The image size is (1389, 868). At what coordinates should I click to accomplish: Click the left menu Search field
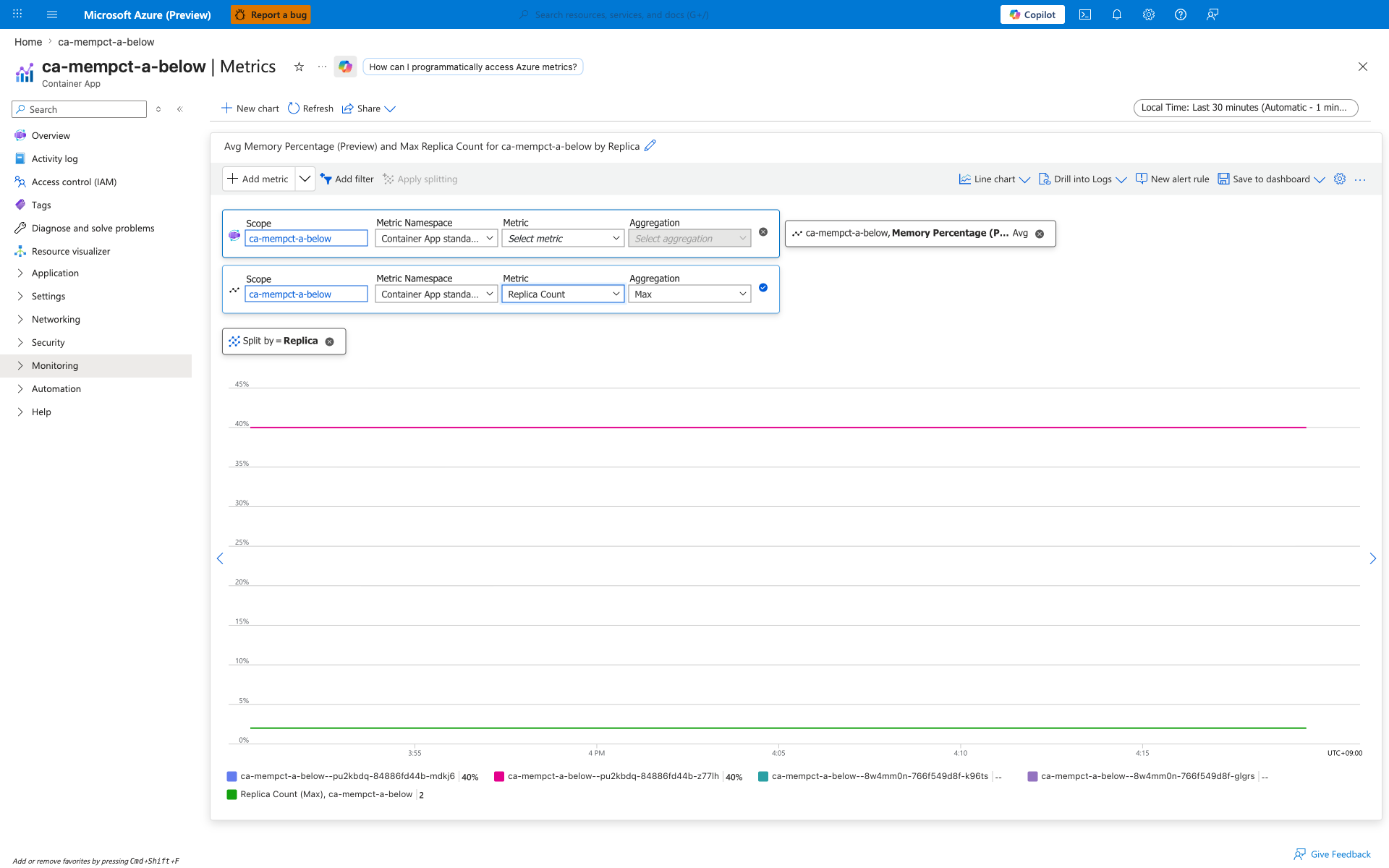coord(80,109)
